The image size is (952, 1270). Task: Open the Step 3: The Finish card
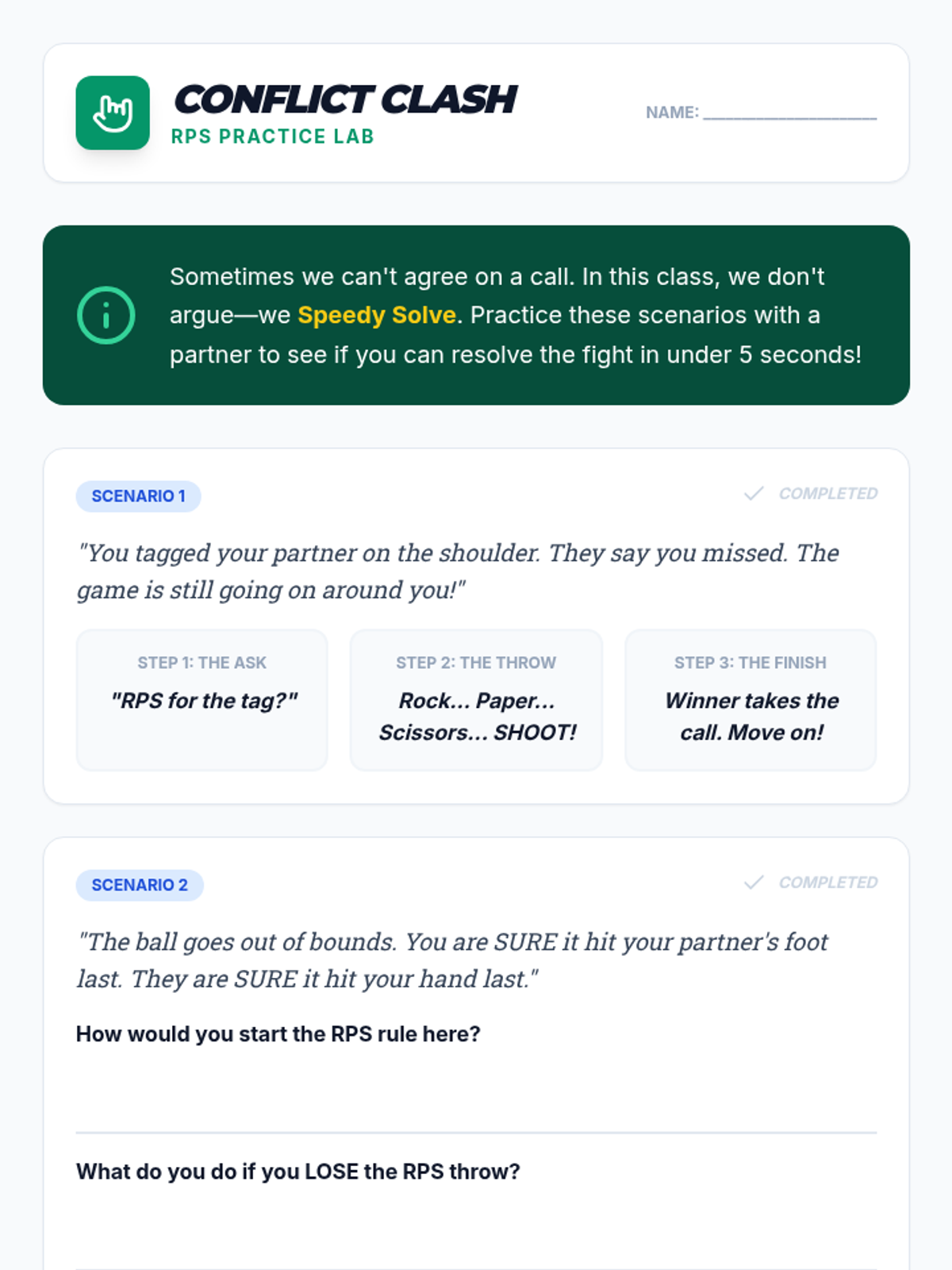coord(750,700)
